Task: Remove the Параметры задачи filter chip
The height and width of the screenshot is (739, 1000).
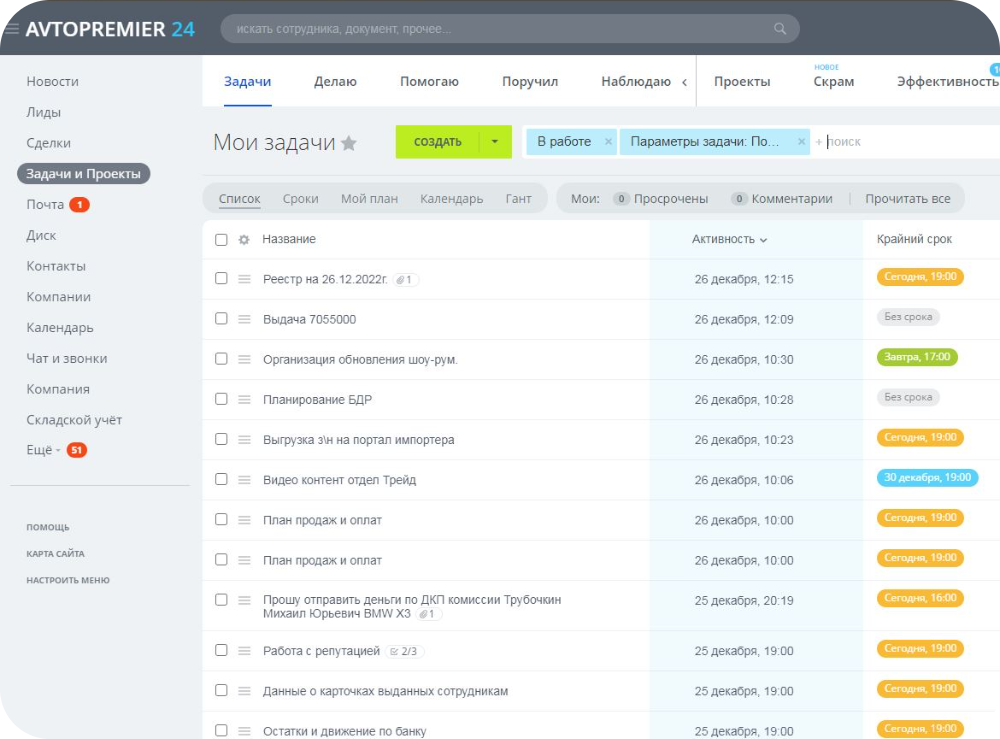Action: [802, 142]
